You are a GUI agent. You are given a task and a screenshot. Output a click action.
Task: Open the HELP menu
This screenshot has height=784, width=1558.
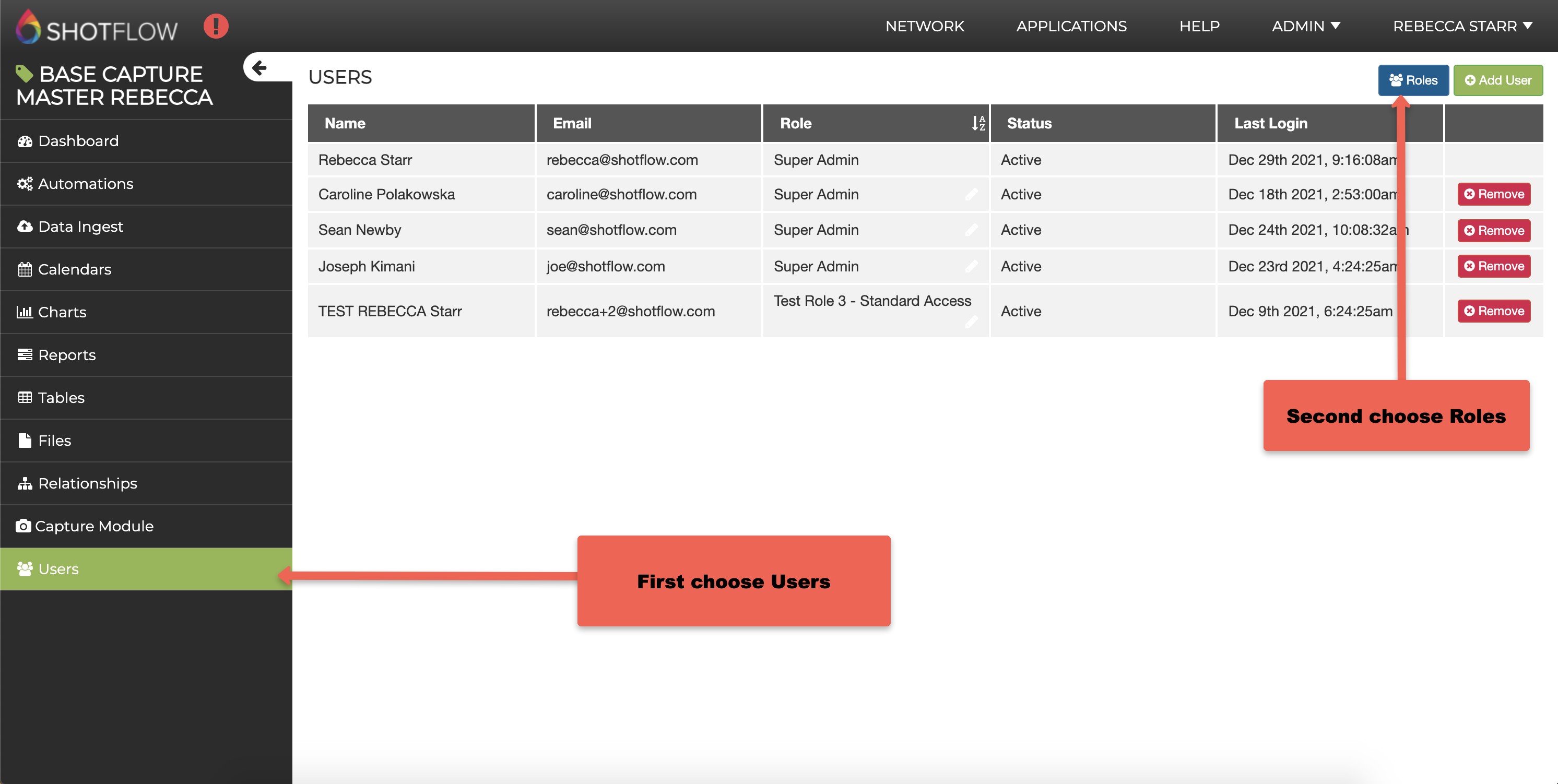(x=1199, y=27)
